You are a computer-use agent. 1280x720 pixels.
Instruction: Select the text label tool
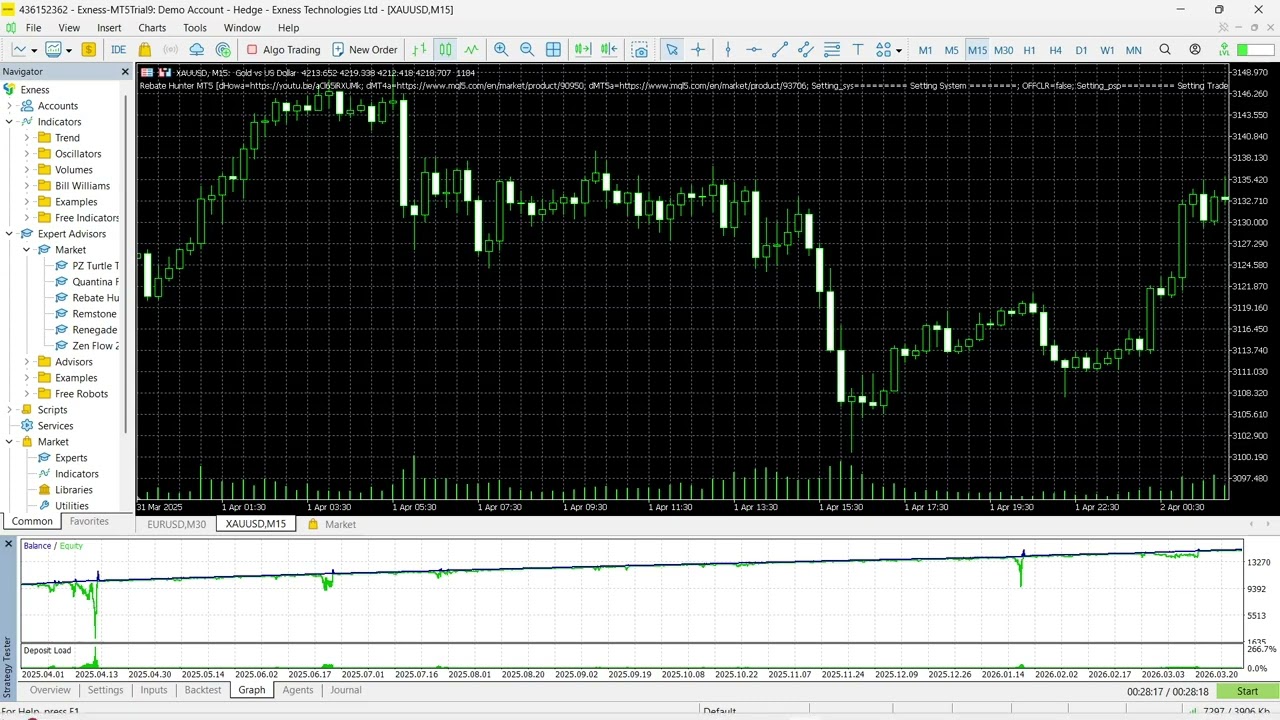coord(858,49)
